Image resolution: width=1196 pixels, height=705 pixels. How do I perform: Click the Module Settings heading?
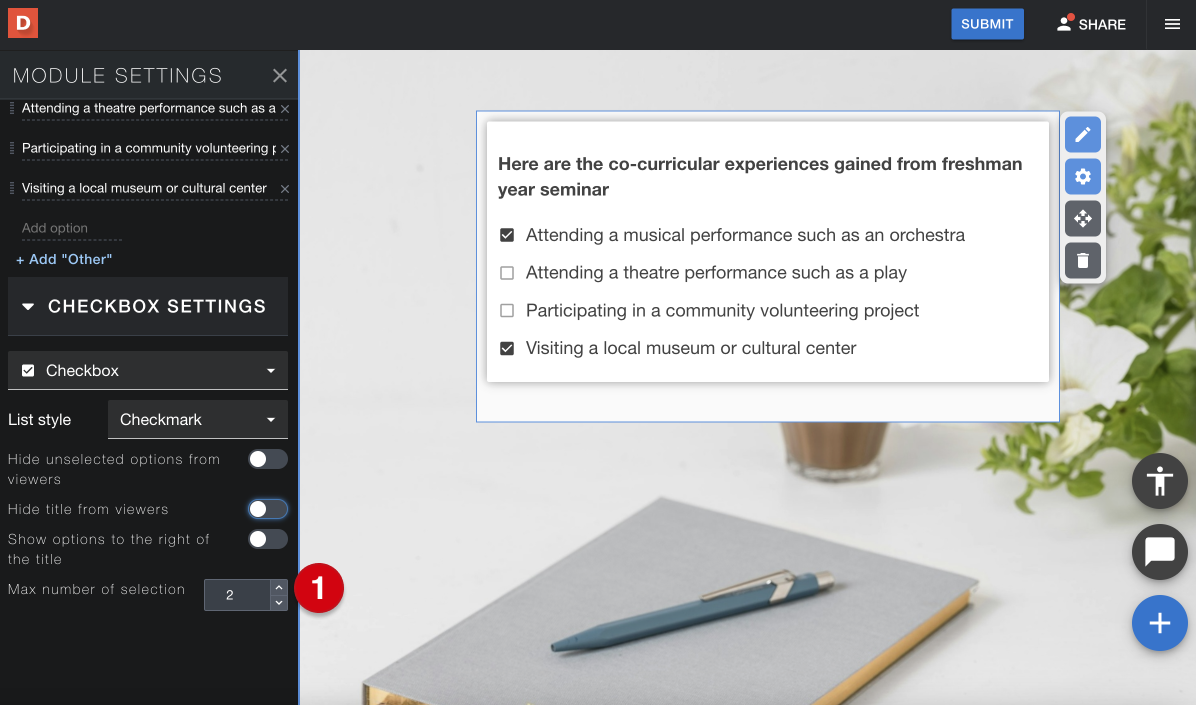[117, 76]
